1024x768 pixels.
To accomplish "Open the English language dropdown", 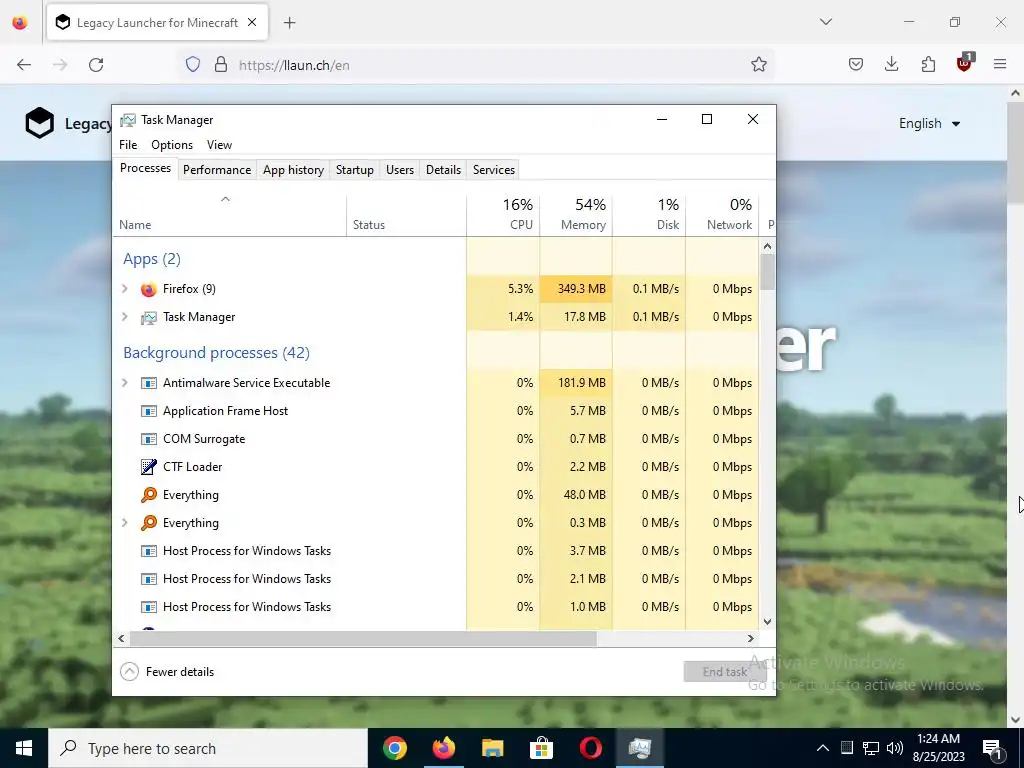I will tap(929, 123).
